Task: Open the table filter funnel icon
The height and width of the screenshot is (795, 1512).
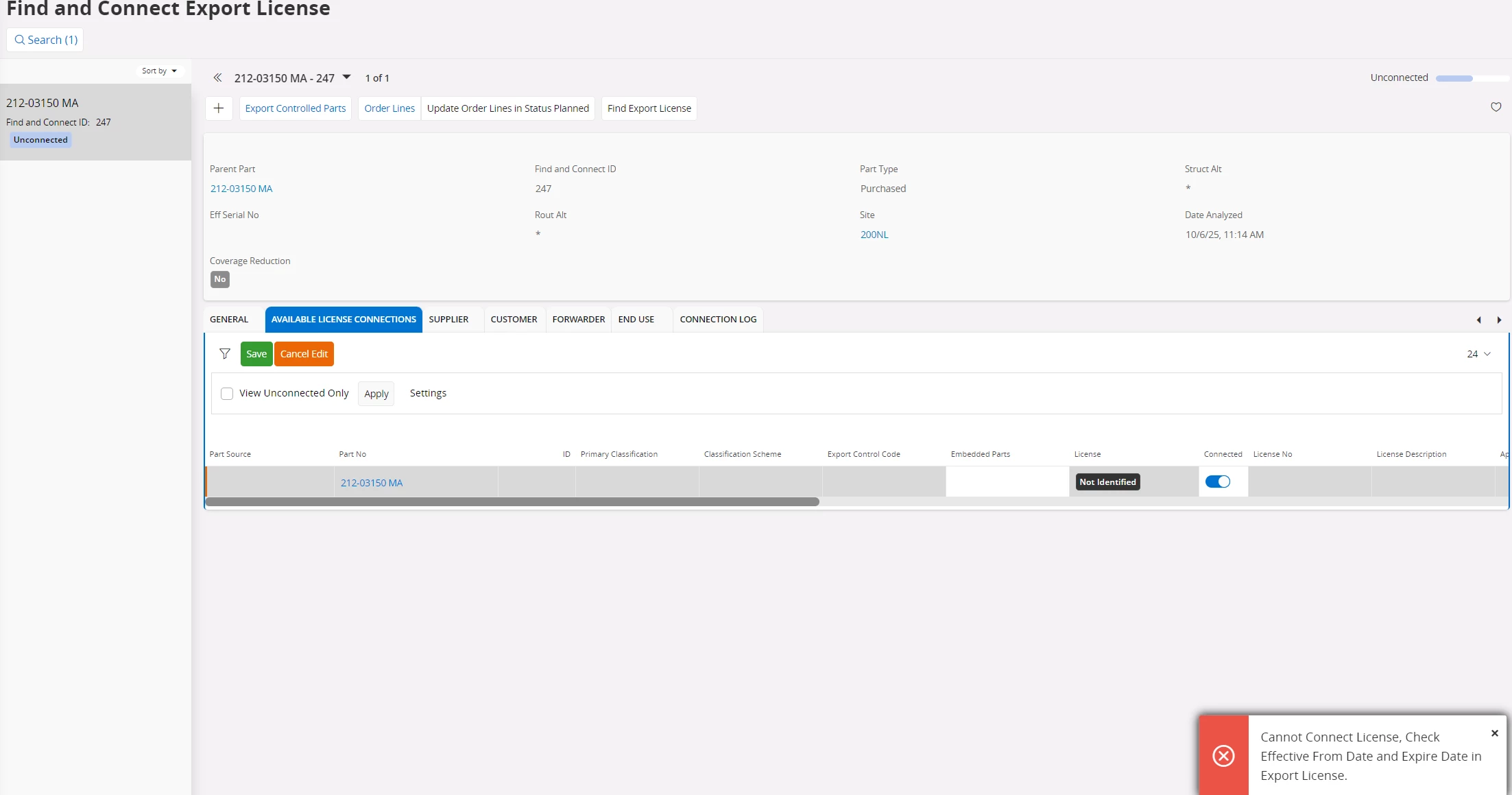Action: coord(224,354)
